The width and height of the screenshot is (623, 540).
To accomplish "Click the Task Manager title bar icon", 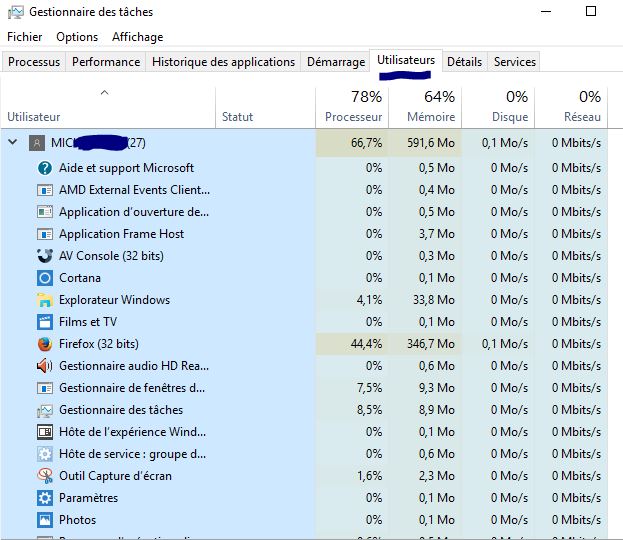I will pyautogui.click(x=15, y=12).
